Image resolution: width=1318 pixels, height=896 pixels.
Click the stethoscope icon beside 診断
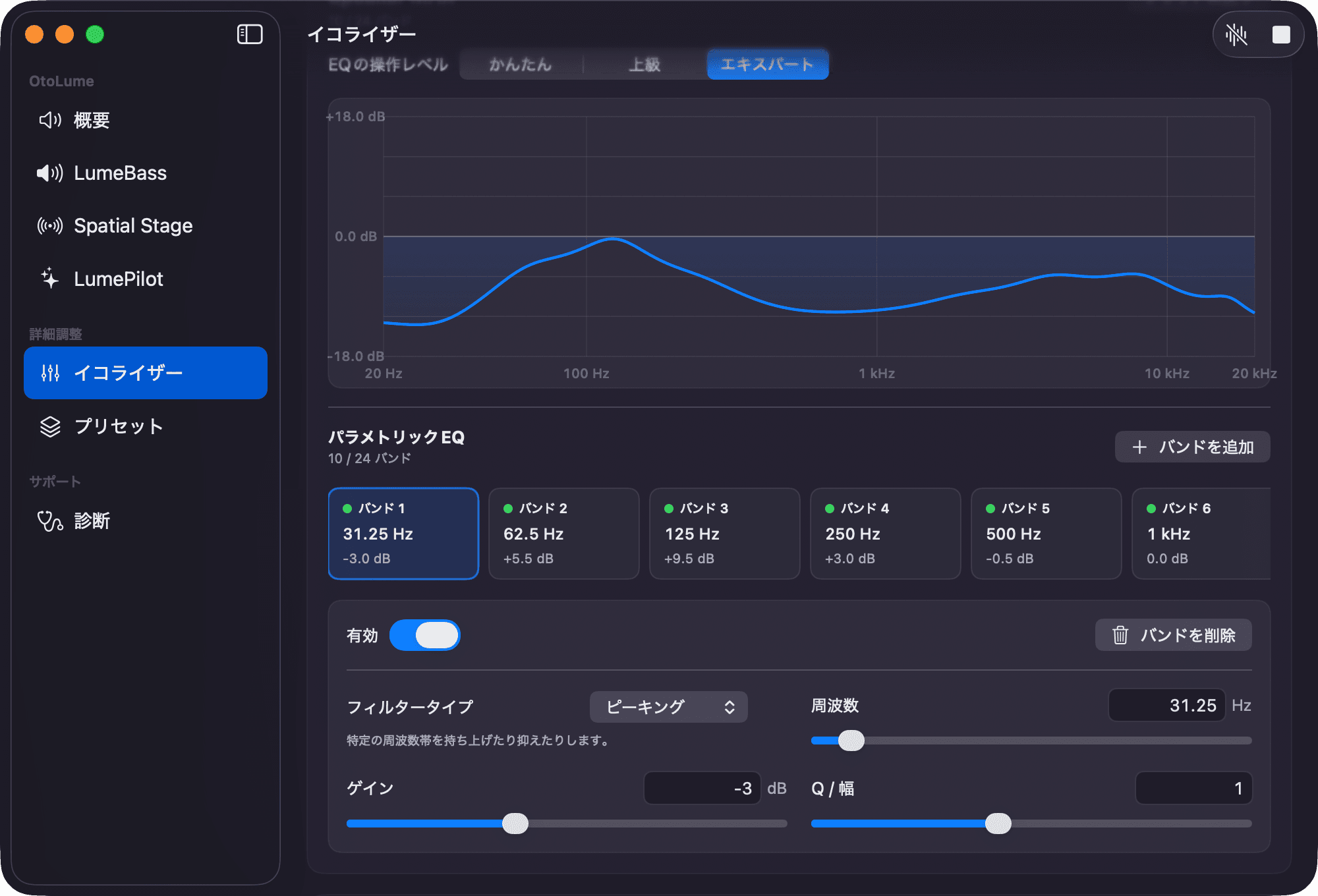[50, 521]
